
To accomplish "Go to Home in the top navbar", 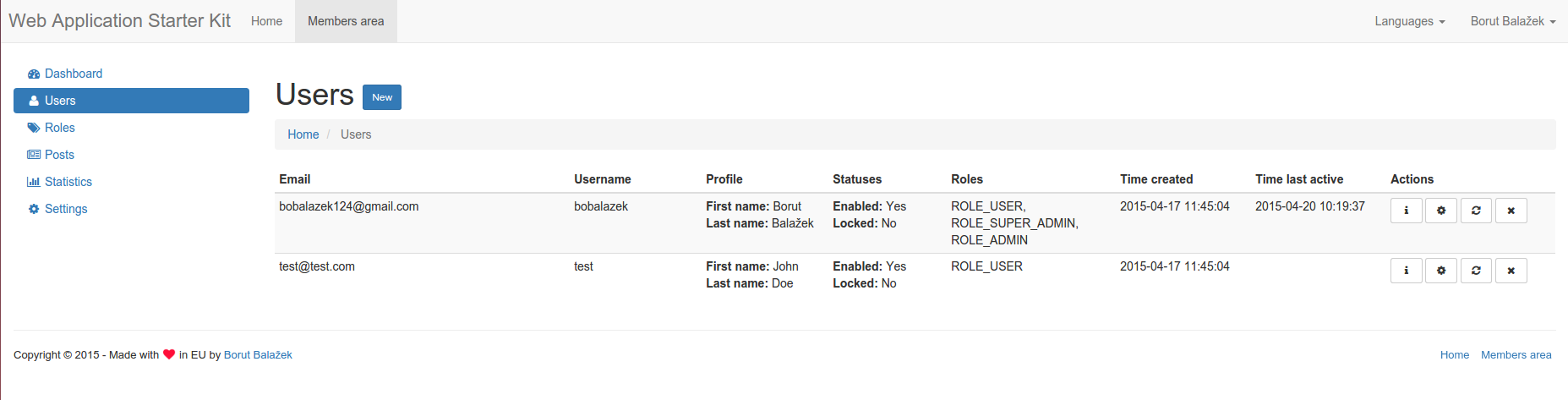I will pyautogui.click(x=266, y=21).
